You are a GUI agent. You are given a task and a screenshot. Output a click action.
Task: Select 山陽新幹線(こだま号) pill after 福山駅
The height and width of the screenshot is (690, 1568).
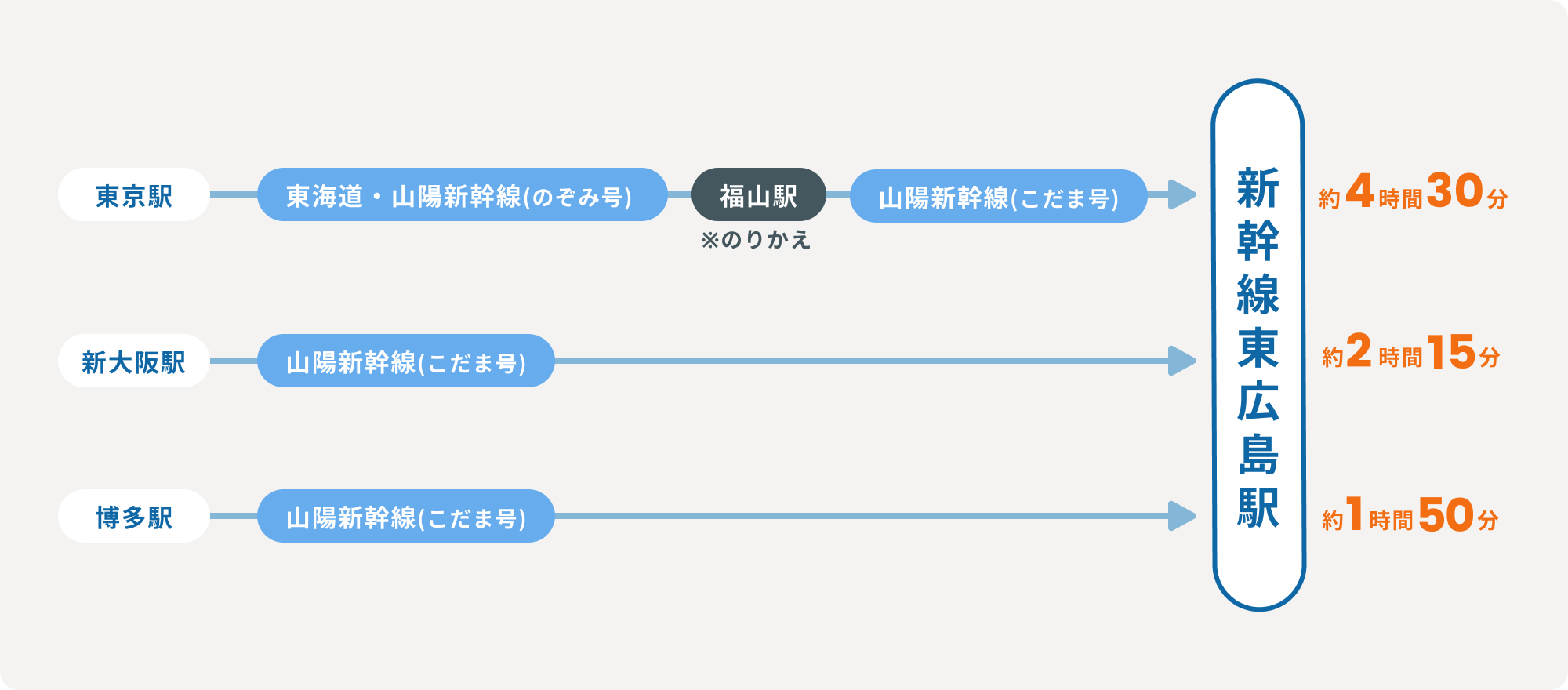pyautogui.click(x=999, y=196)
